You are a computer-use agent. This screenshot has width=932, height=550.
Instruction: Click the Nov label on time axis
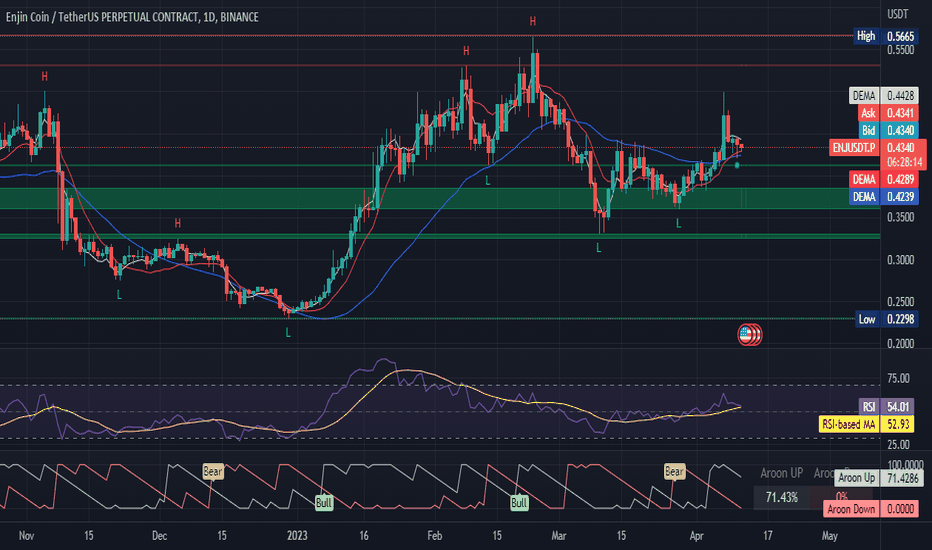click(26, 536)
